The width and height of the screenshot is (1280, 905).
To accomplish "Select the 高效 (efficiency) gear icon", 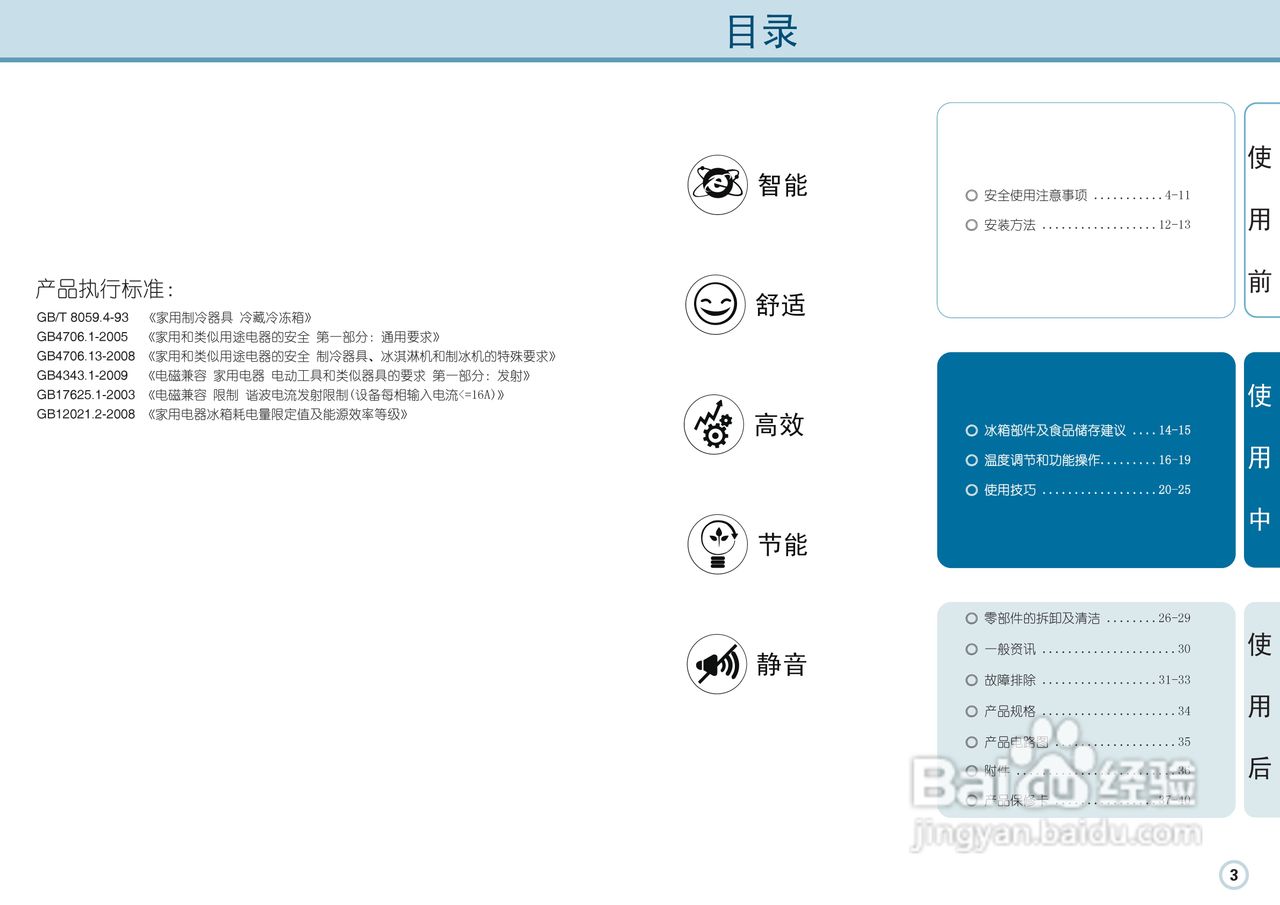I will pos(715,425).
